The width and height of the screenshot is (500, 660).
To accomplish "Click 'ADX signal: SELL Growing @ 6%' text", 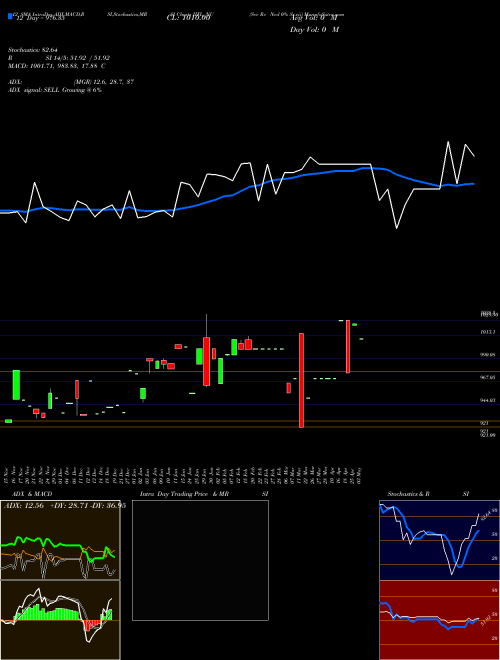I will coord(55,90).
